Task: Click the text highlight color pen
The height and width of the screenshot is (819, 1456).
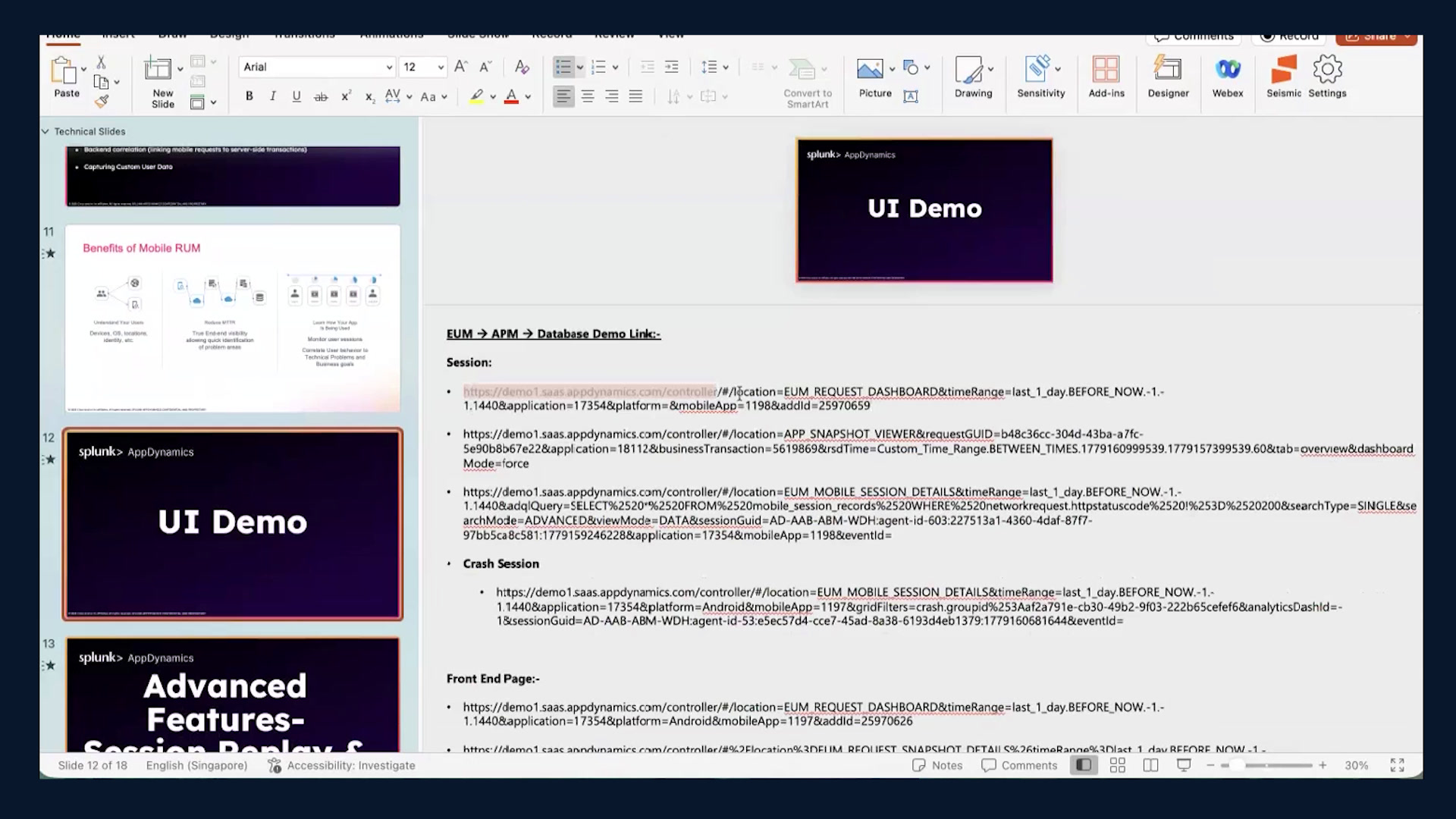Action: coord(476,96)
